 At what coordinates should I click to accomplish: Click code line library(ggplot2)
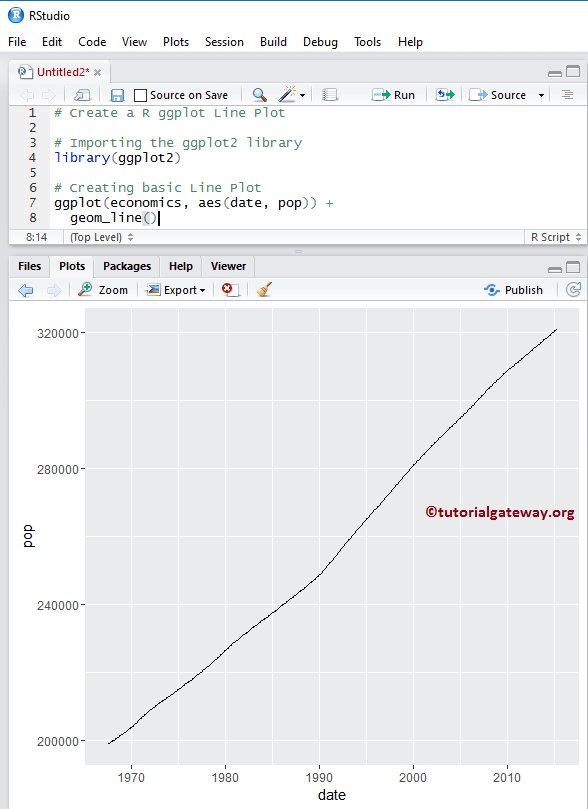tap(118, 158)
